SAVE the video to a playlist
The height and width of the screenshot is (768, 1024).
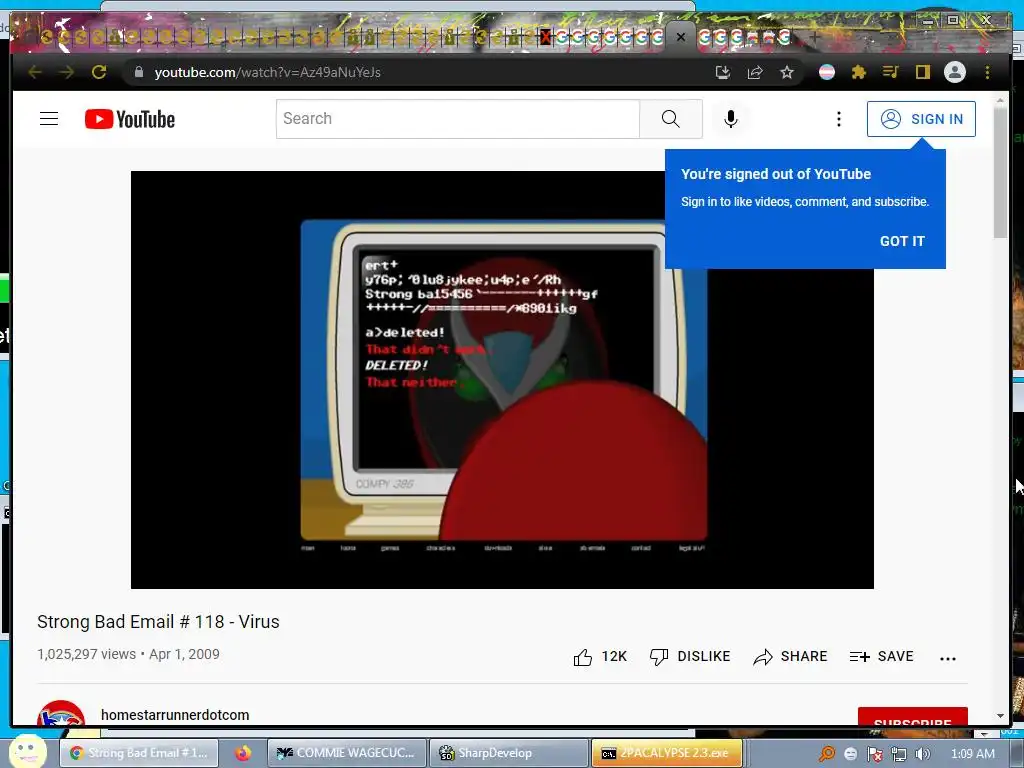click(881, 657)
